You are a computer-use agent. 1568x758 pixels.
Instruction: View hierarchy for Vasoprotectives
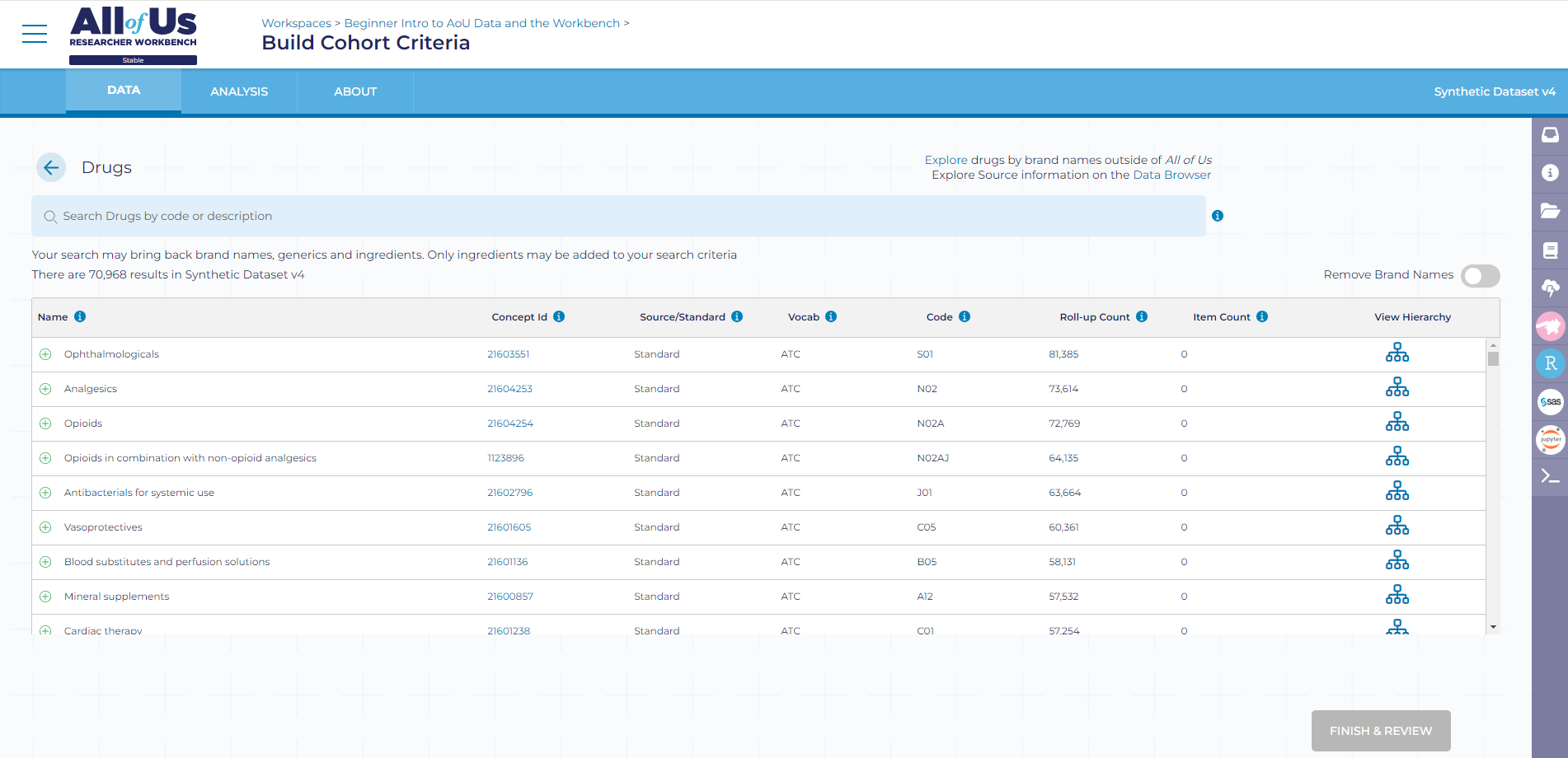coord(1397,526)
